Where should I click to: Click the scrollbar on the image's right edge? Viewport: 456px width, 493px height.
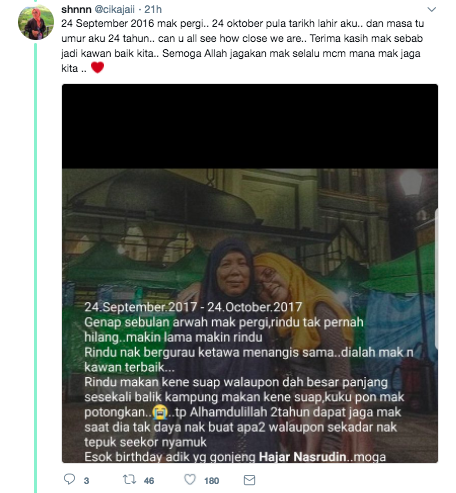coord(436,278)
